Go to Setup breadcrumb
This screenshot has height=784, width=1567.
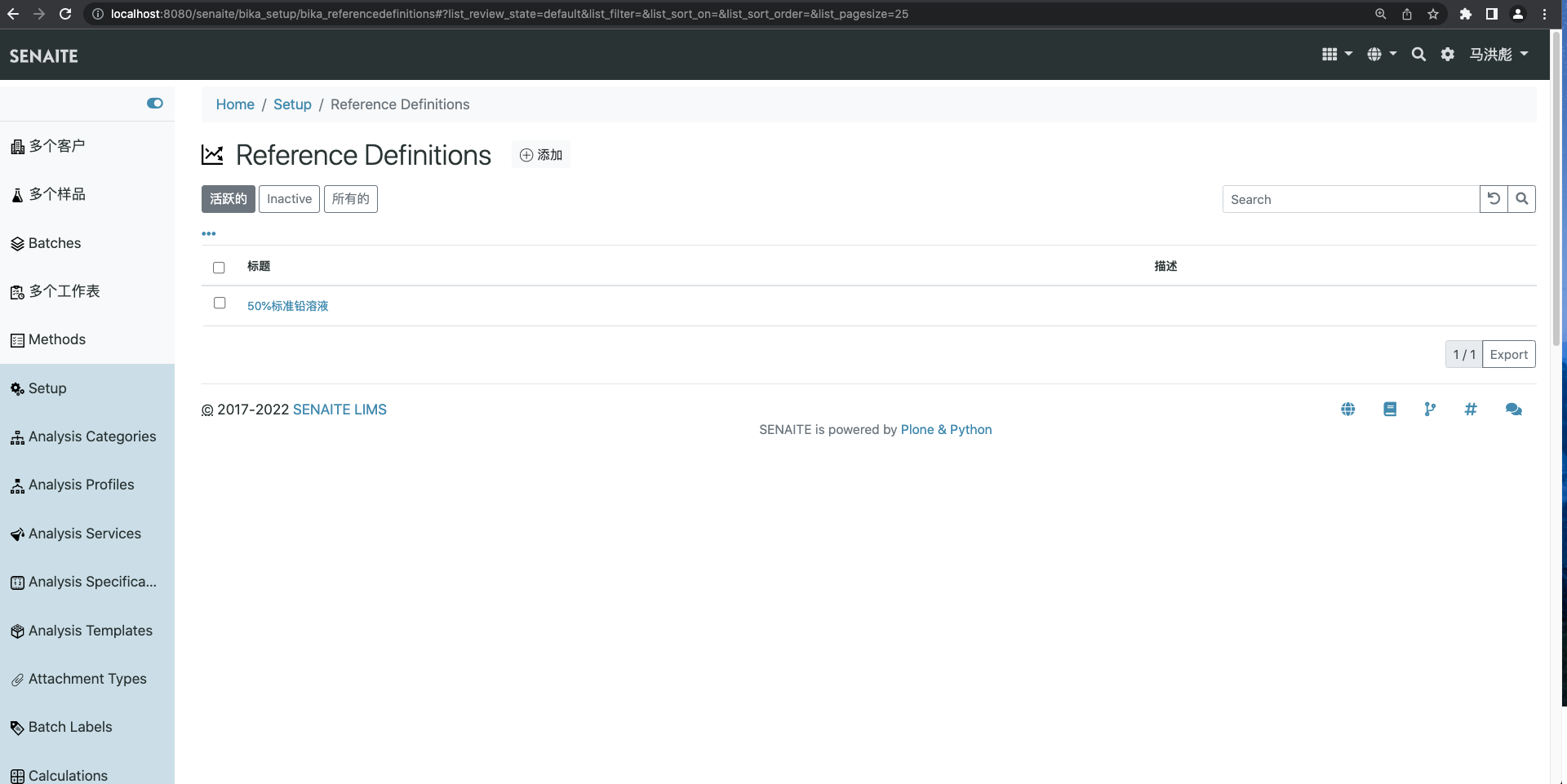click(292, 104)
